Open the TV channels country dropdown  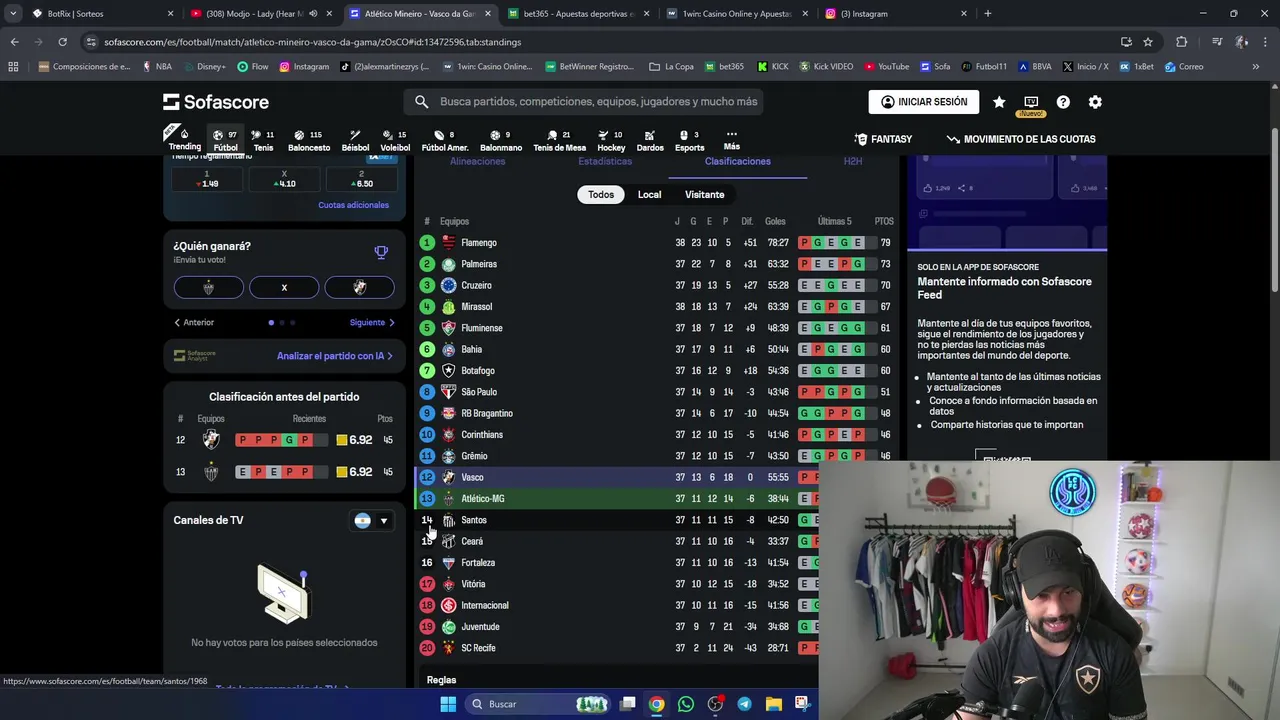tap(371, 521)
